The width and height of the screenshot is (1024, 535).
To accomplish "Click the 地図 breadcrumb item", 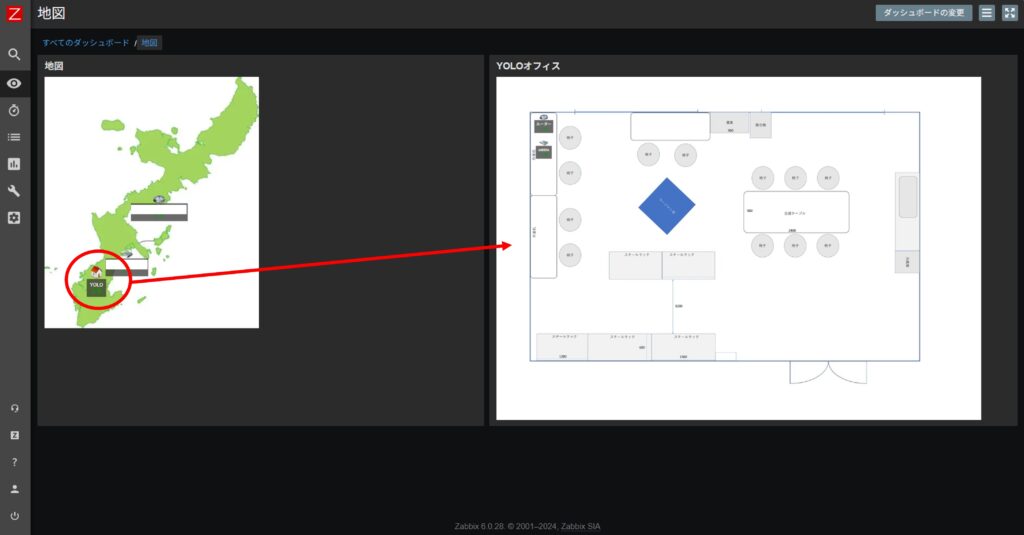I will click(149, 43).
